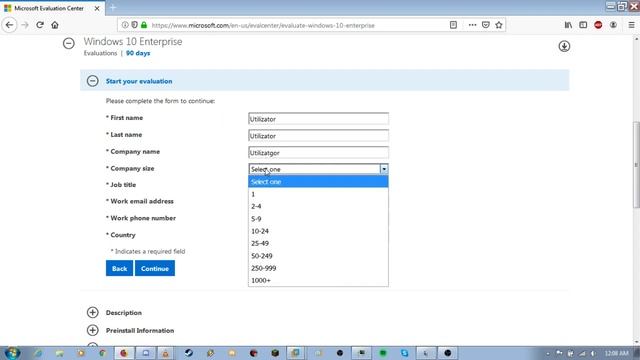
Task: Click the Continue button
Action: coord(155,268)
